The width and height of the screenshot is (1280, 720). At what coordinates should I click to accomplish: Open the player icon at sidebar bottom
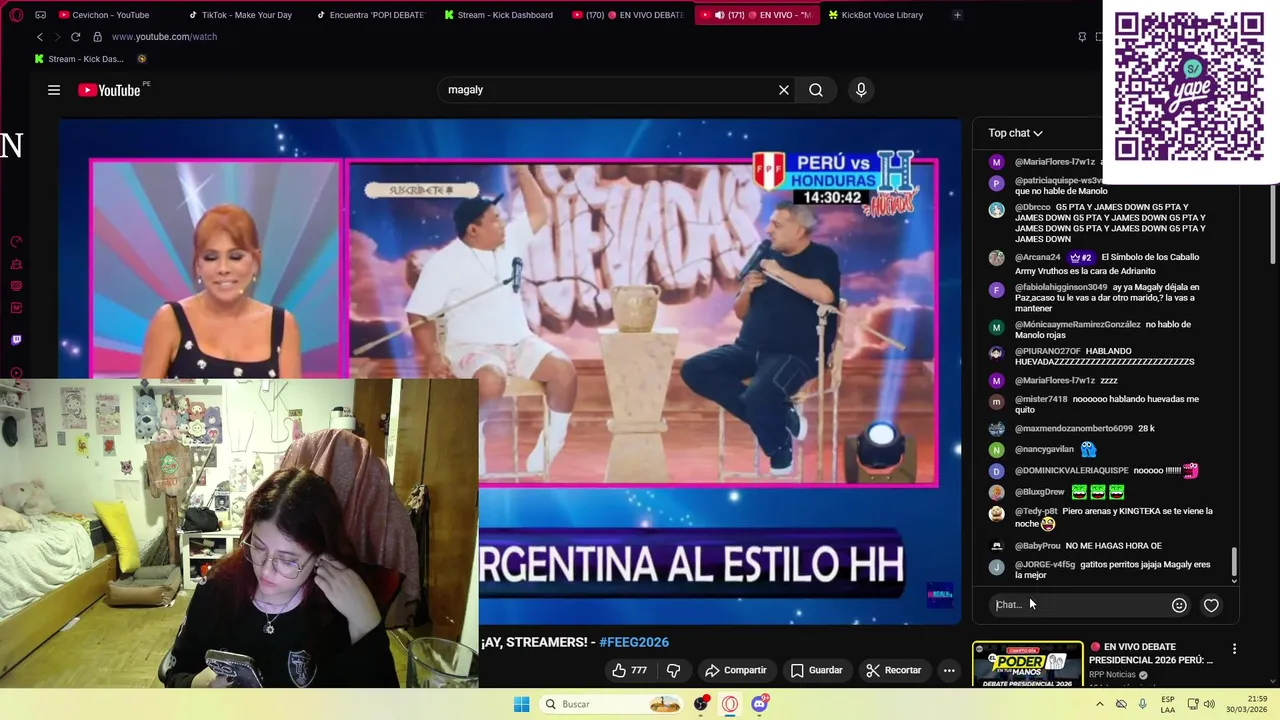tap(16, 373)
